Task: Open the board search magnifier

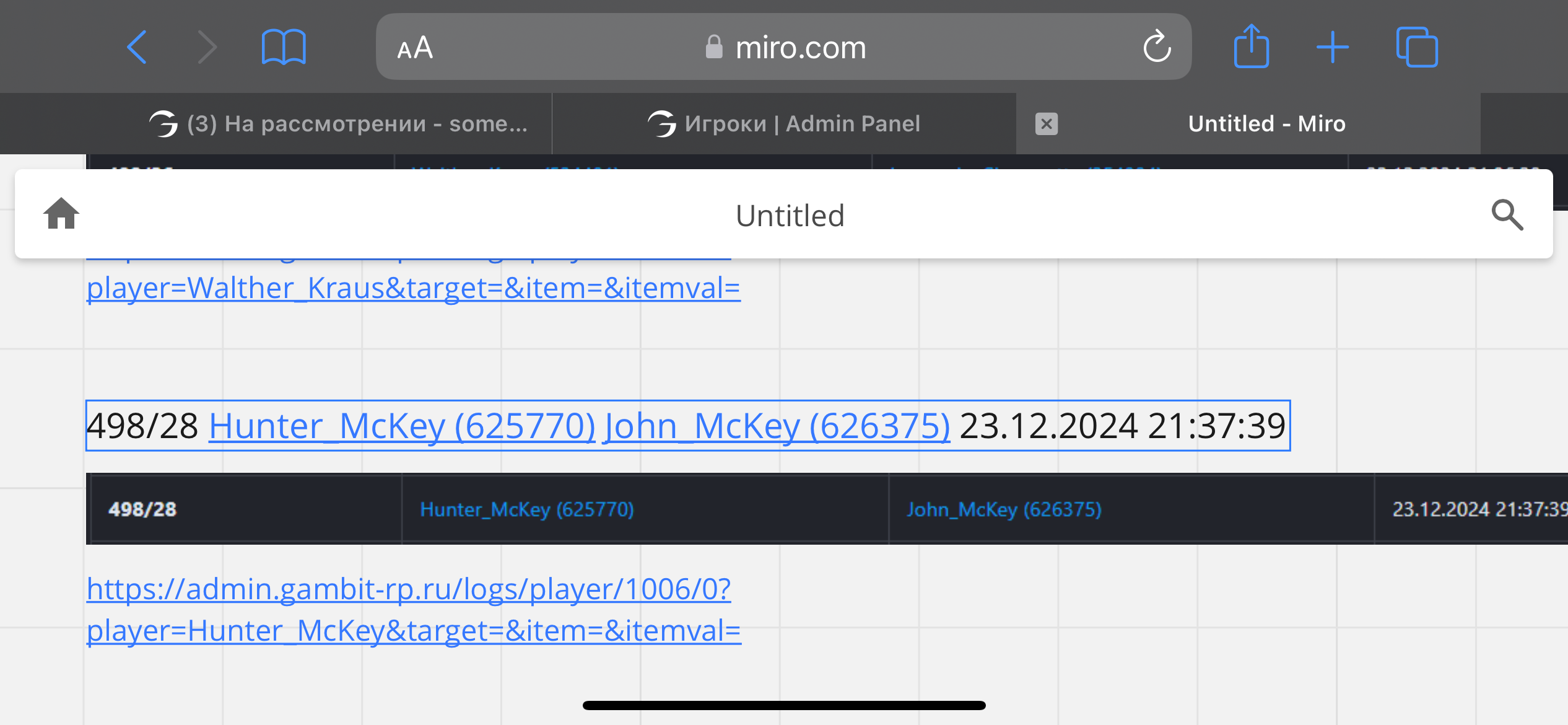Action: (1506, 214)
